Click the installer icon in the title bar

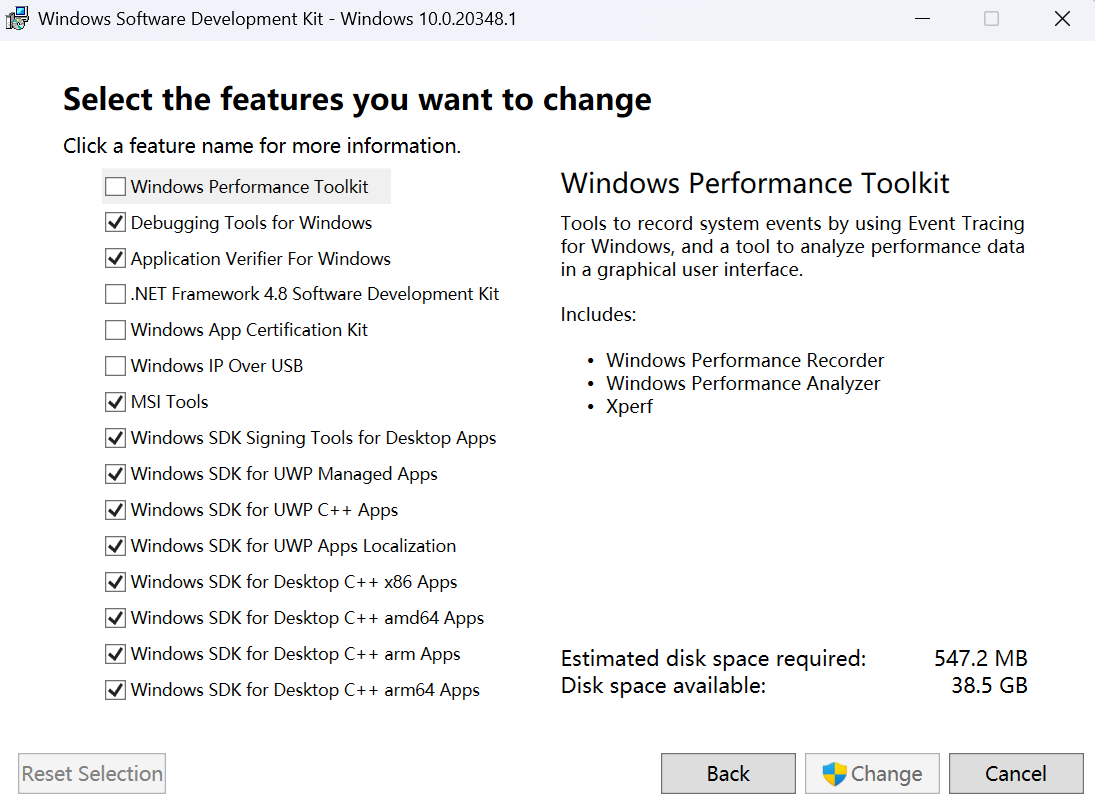[17, 18]
